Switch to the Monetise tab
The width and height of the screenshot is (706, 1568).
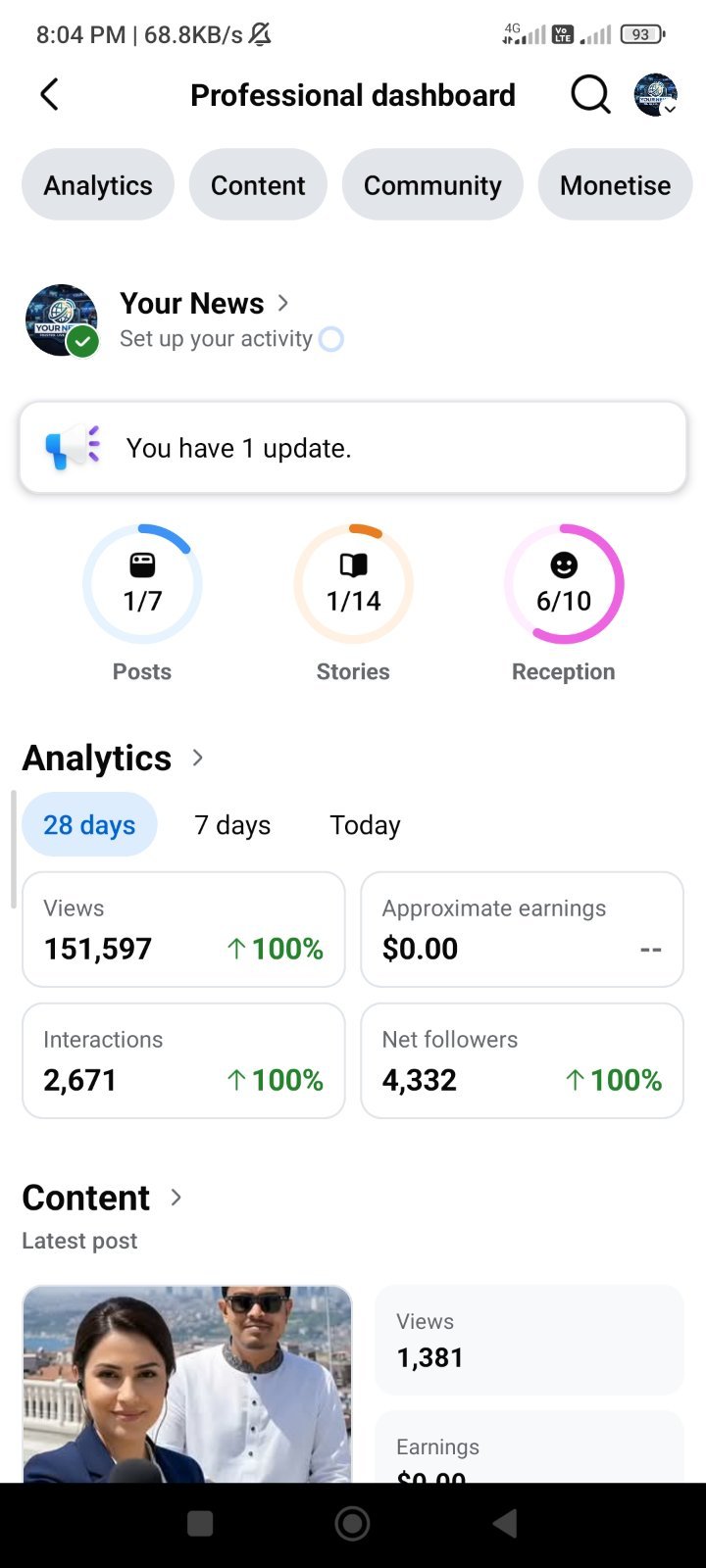616,185
